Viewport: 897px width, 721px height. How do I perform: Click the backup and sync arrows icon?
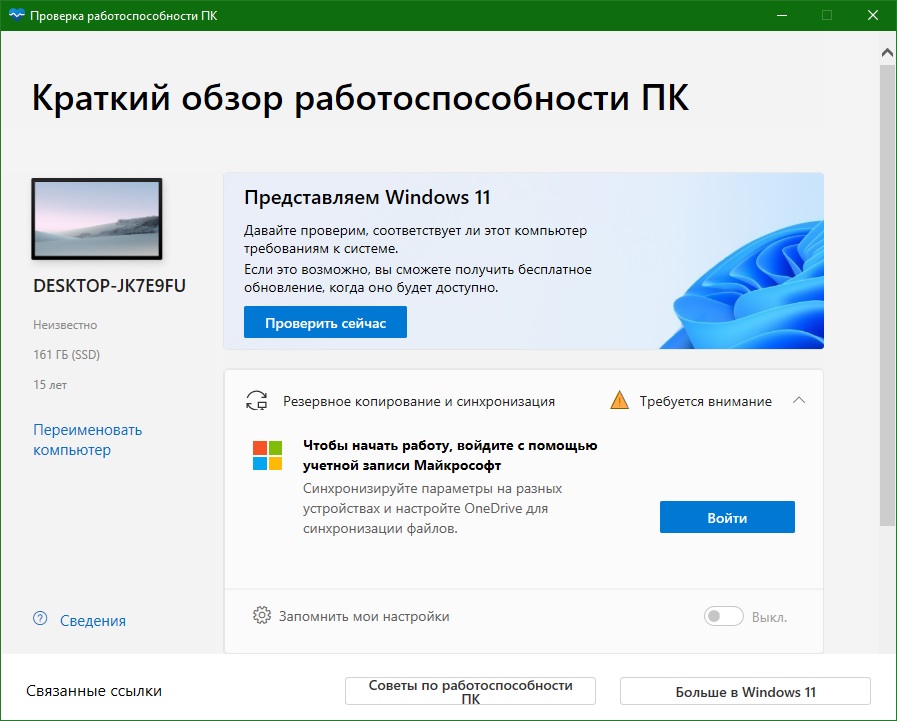(x=257, y=401)
